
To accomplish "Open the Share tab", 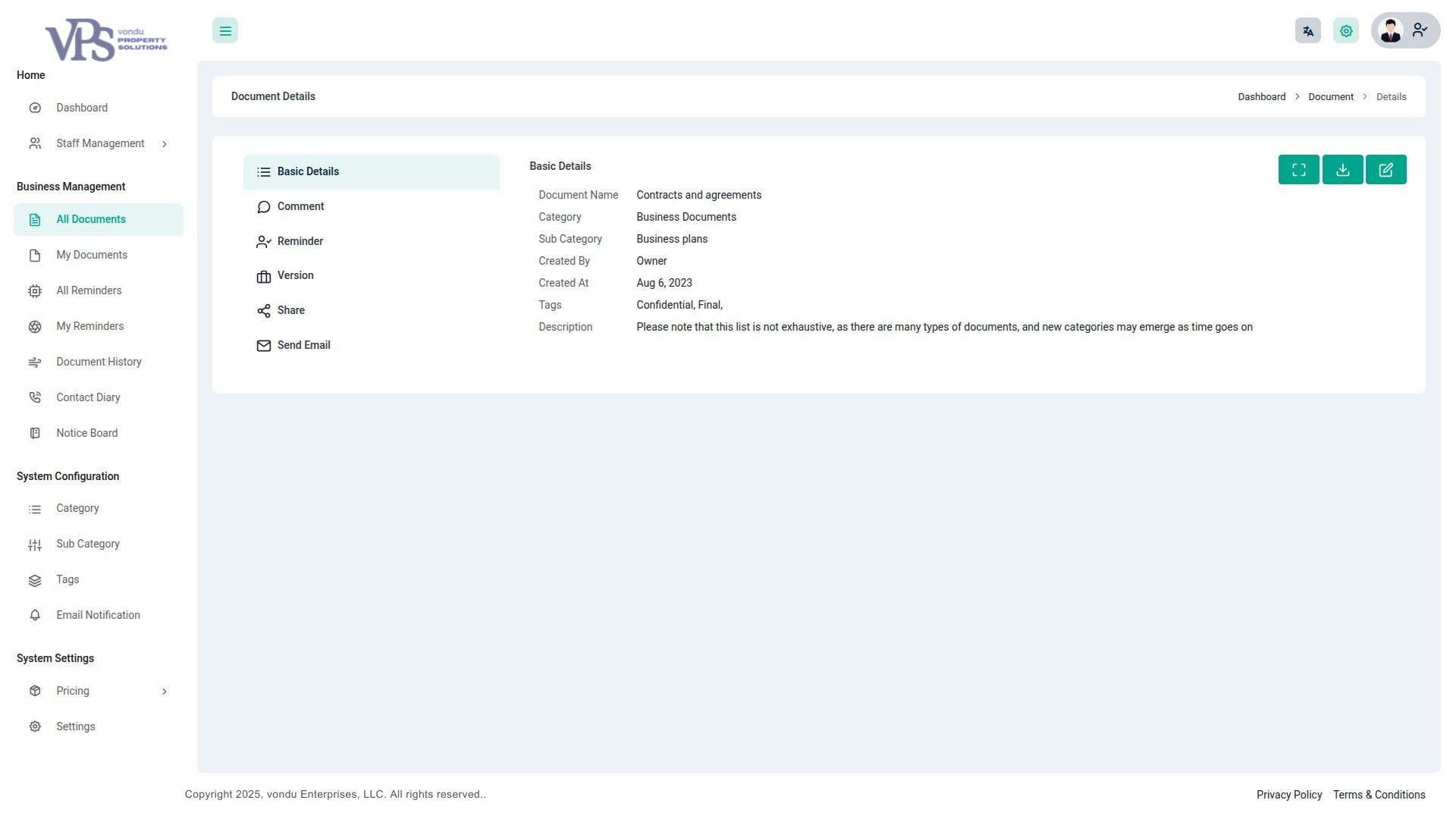I will 290,310.
